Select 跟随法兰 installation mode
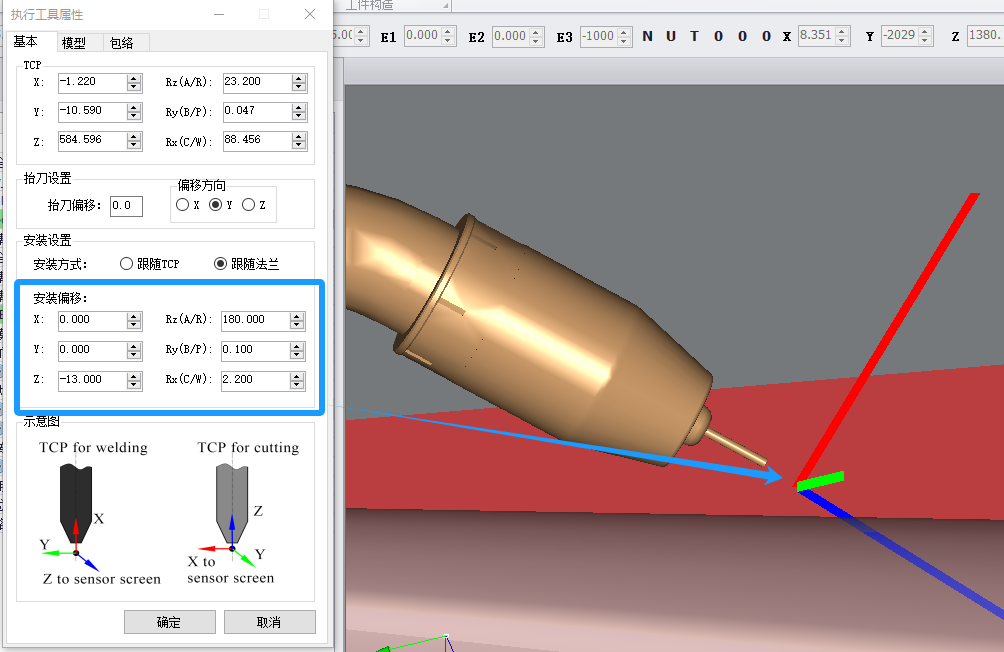Screen dimensions: 1004x652 221,264
